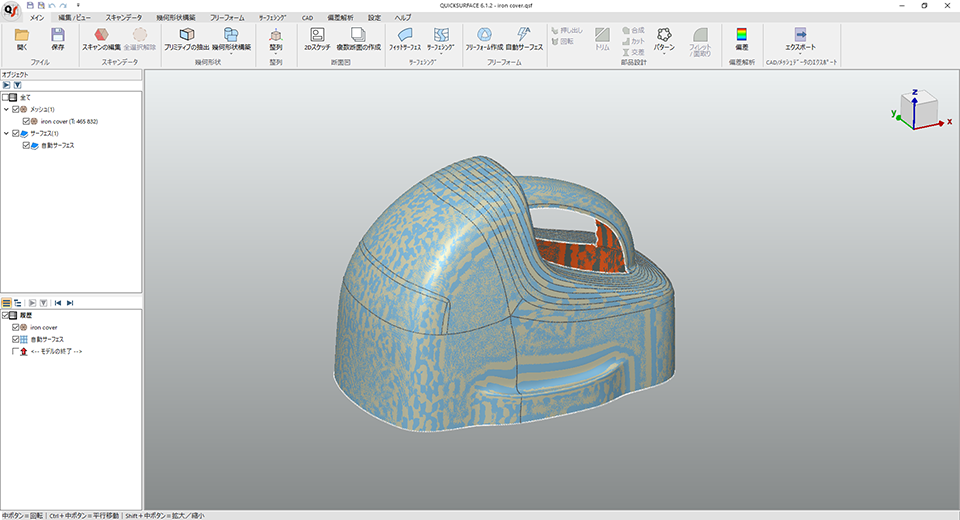Switch to the スキャンデータ ribbon tab

tap(126, 18)
